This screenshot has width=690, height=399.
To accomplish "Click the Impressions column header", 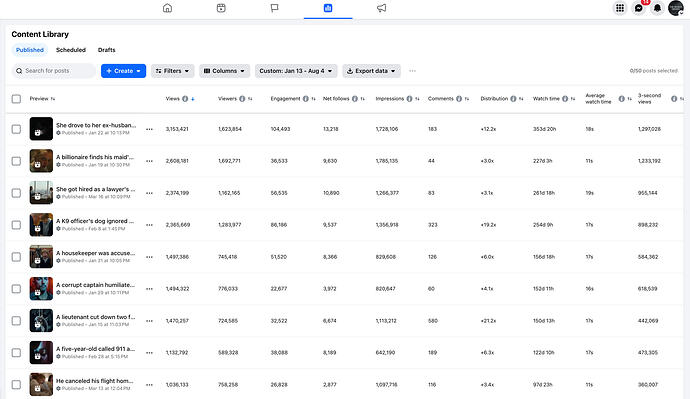I will tap(389, 99).
